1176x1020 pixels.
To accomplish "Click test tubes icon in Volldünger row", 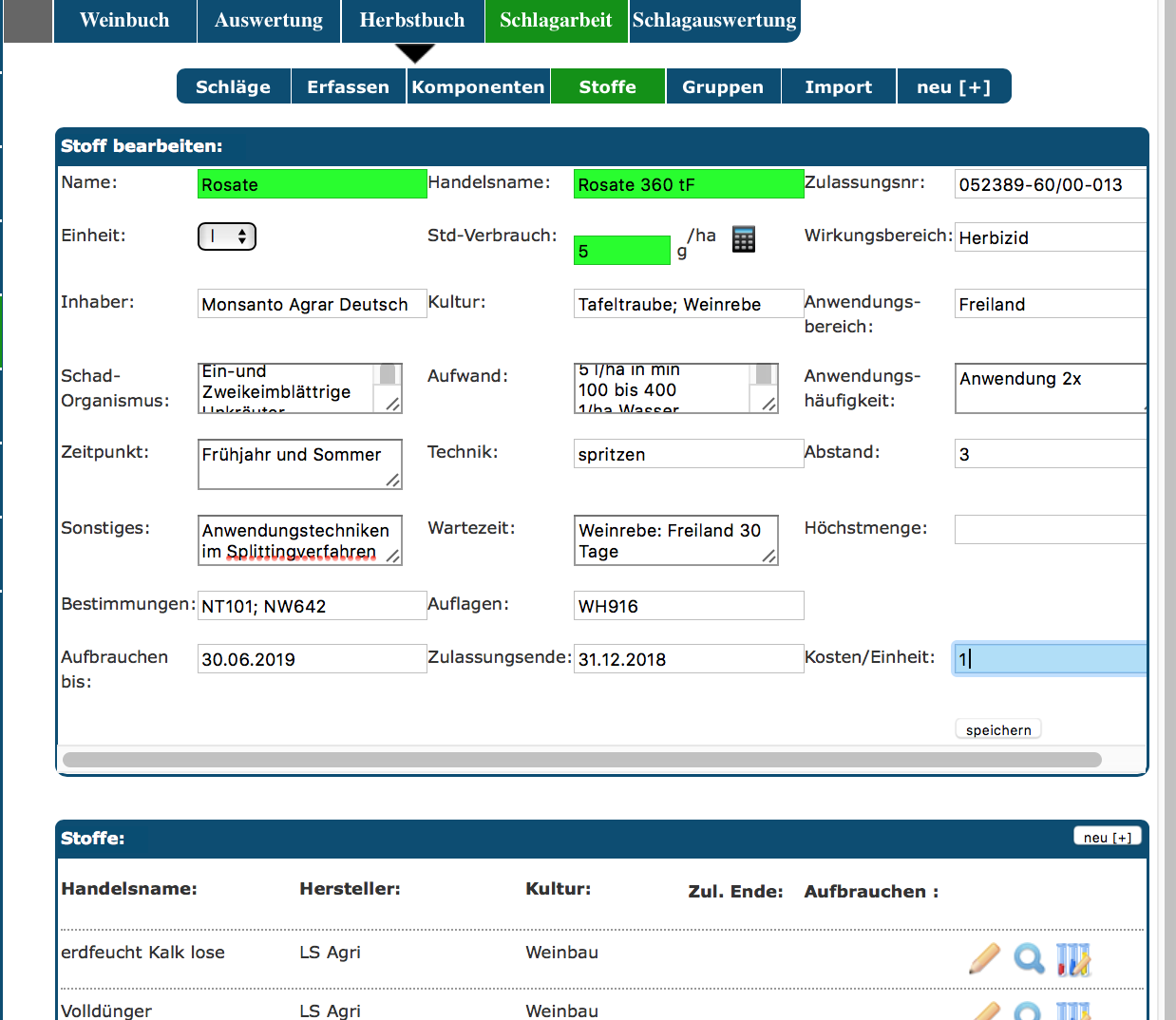I will click(1073, 1011).
